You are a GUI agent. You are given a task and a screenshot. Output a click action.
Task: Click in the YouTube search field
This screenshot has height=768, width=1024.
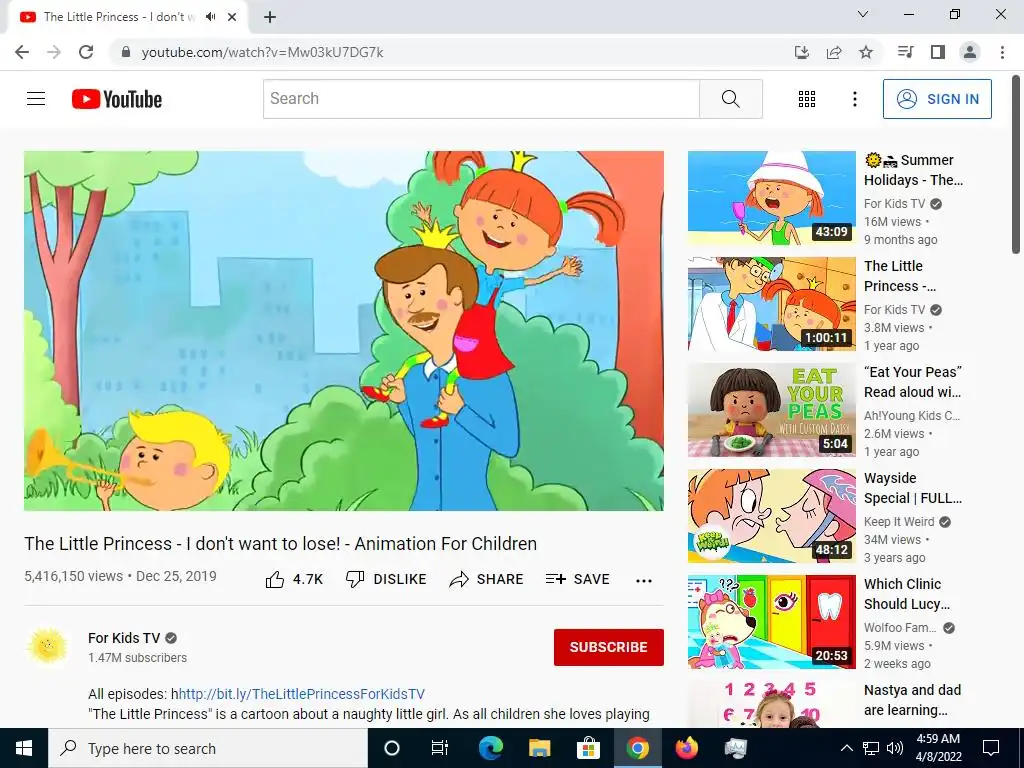coord(481,99)
